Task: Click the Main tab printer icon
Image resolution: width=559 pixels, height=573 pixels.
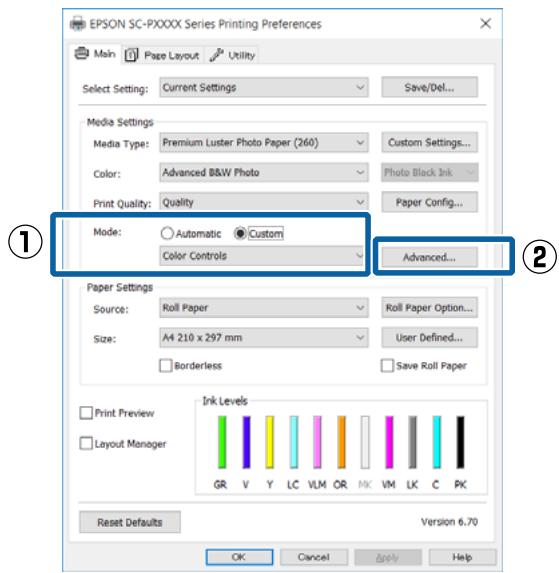Action: (82, 53)
